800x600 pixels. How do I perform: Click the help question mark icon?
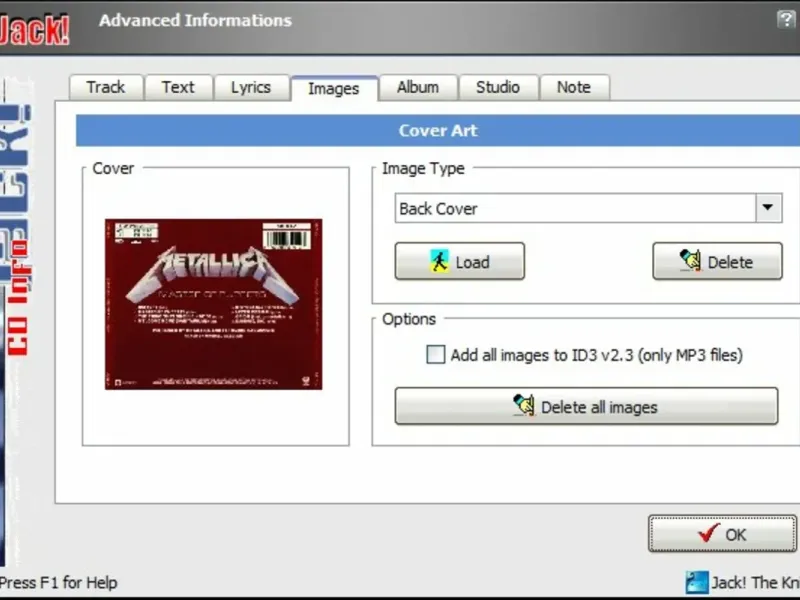click(786, 20)
